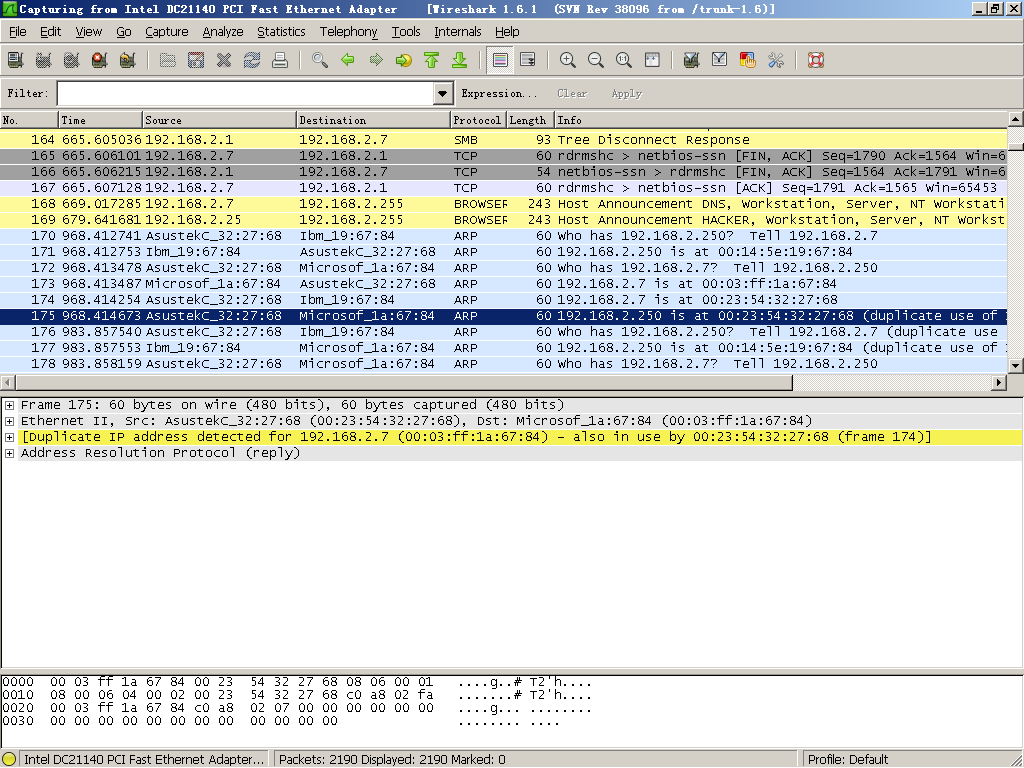
Task: Click the Expression... button
Action: (499, 93)
